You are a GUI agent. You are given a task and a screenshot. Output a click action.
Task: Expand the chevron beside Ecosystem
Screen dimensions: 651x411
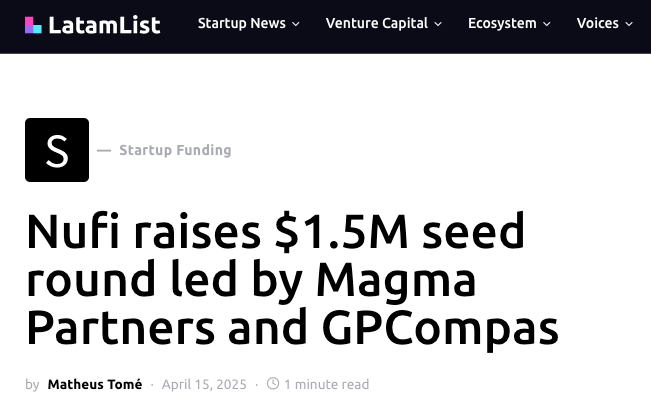coord(547,24)
